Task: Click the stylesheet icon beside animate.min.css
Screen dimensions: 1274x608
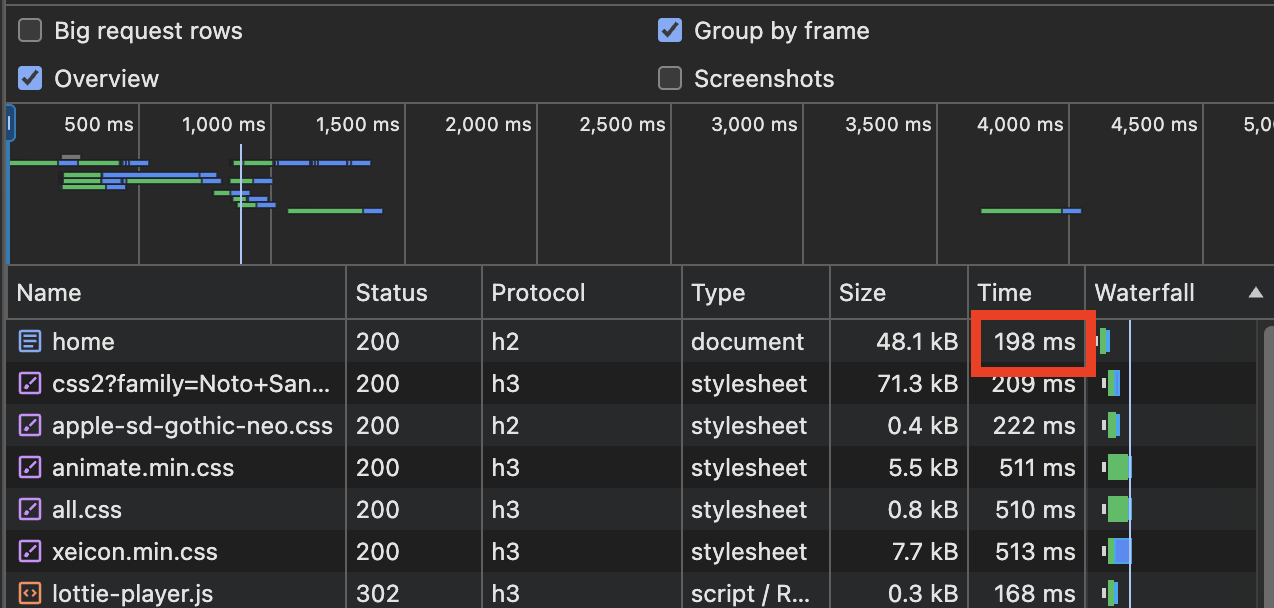Action: [30, 468]
